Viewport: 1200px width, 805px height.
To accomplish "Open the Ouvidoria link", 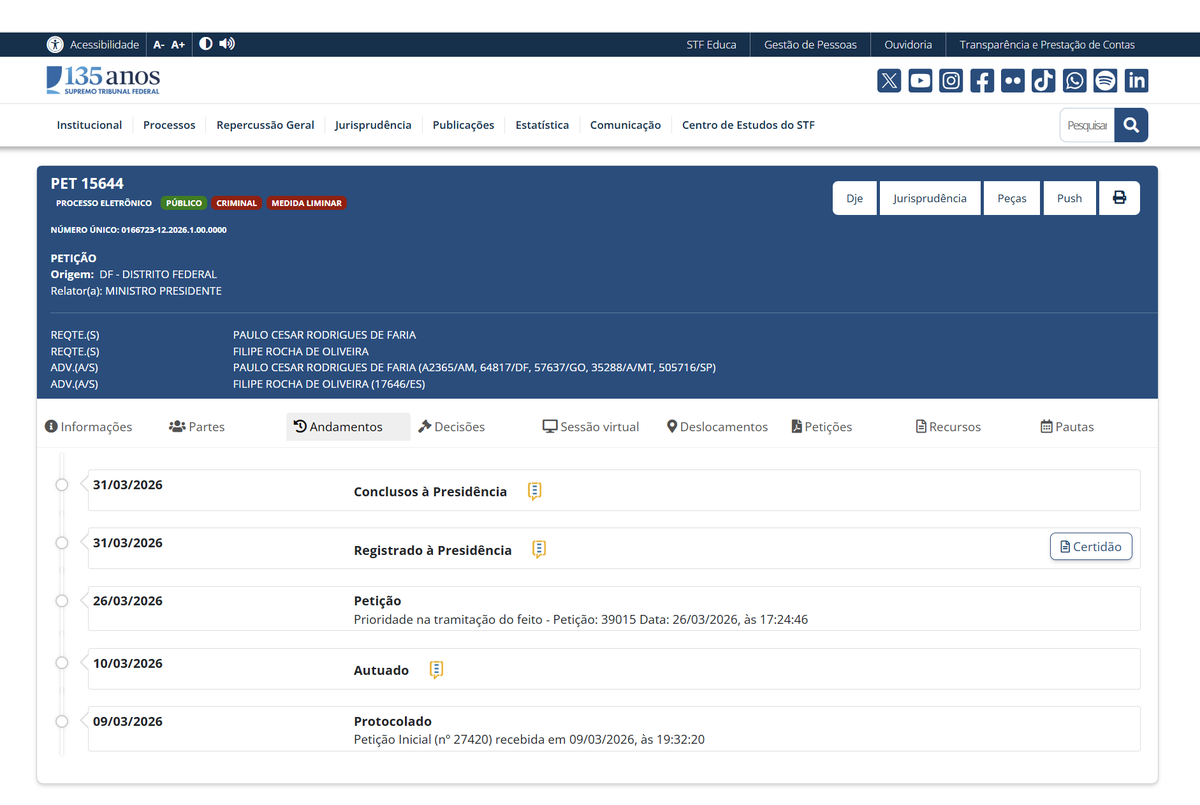I will [908, 45].
